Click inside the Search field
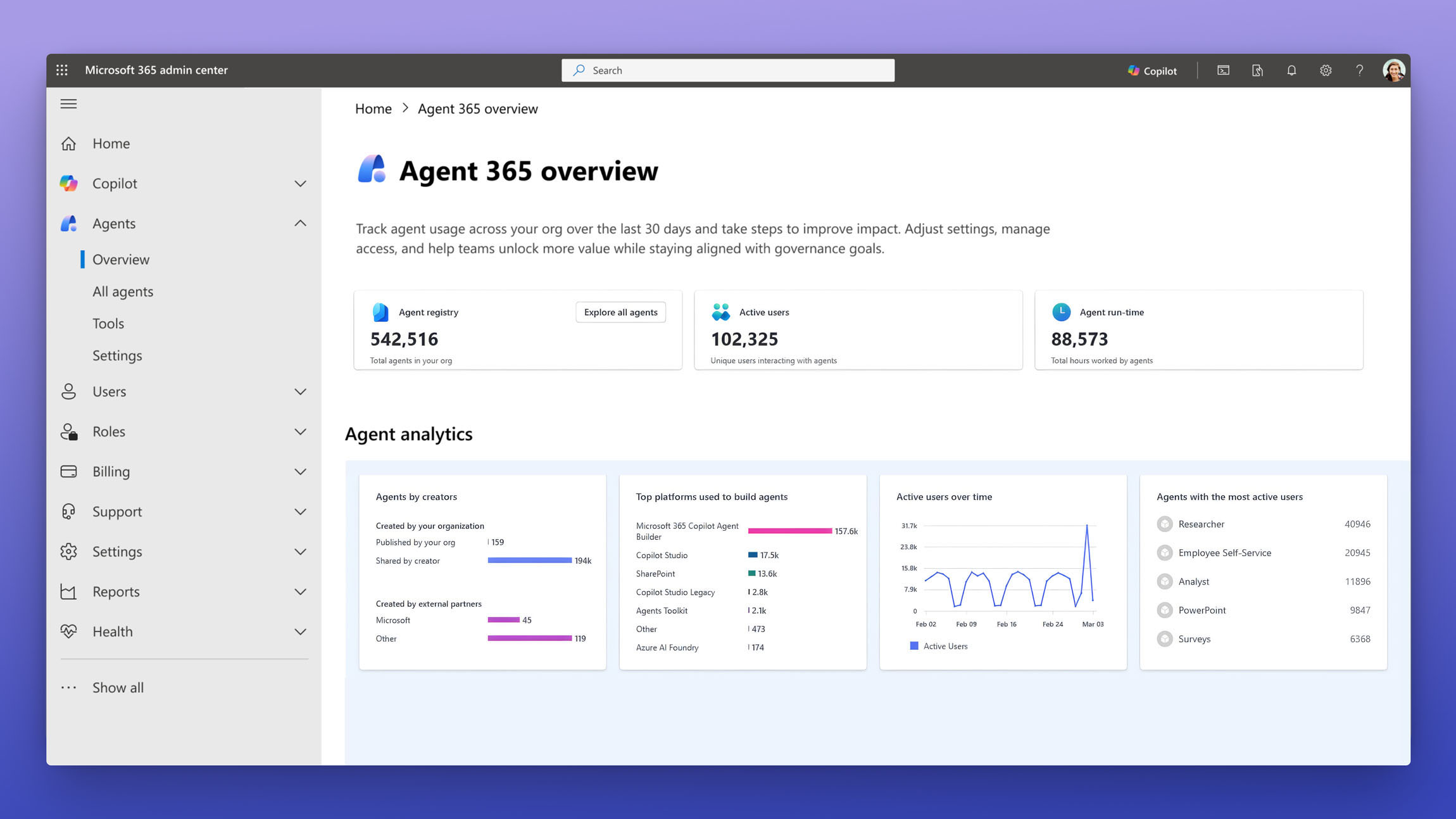The height and width of the screenshot is (819, 1456). click(x=727, y=70)
